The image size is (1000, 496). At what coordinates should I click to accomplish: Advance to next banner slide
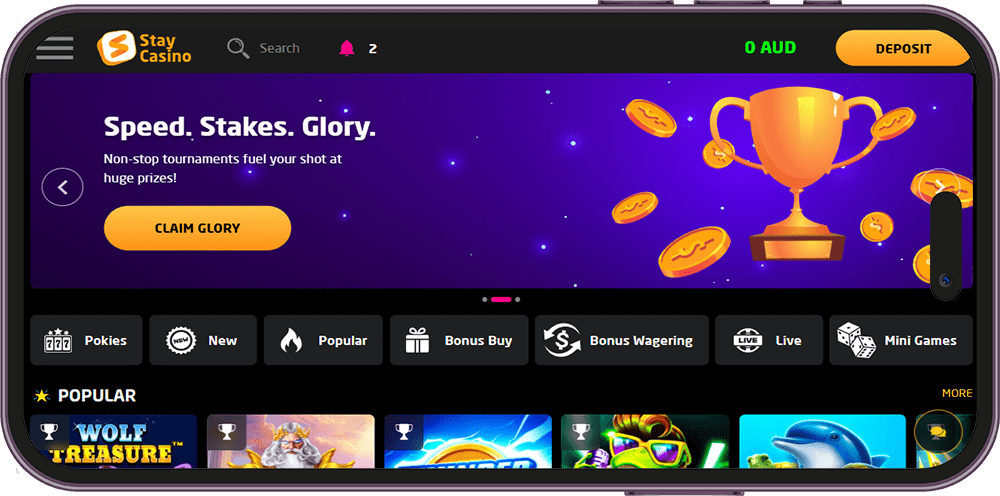coord(939,187)
